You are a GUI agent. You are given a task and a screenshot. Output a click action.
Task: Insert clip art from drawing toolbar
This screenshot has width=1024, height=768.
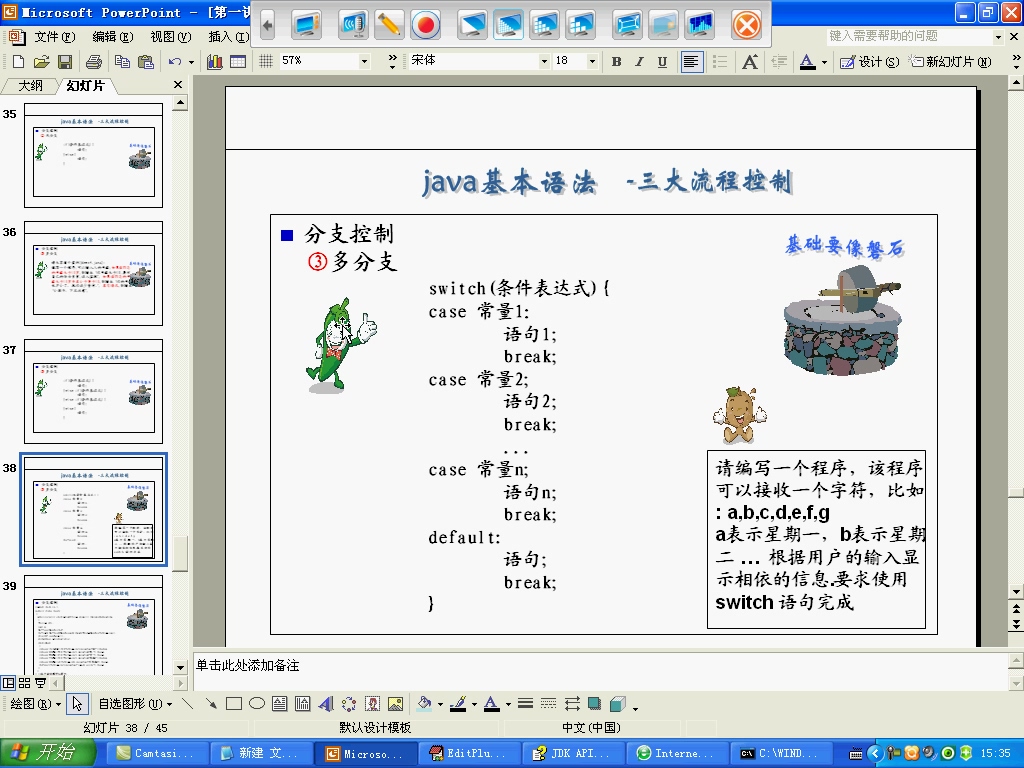coord(372,703)
